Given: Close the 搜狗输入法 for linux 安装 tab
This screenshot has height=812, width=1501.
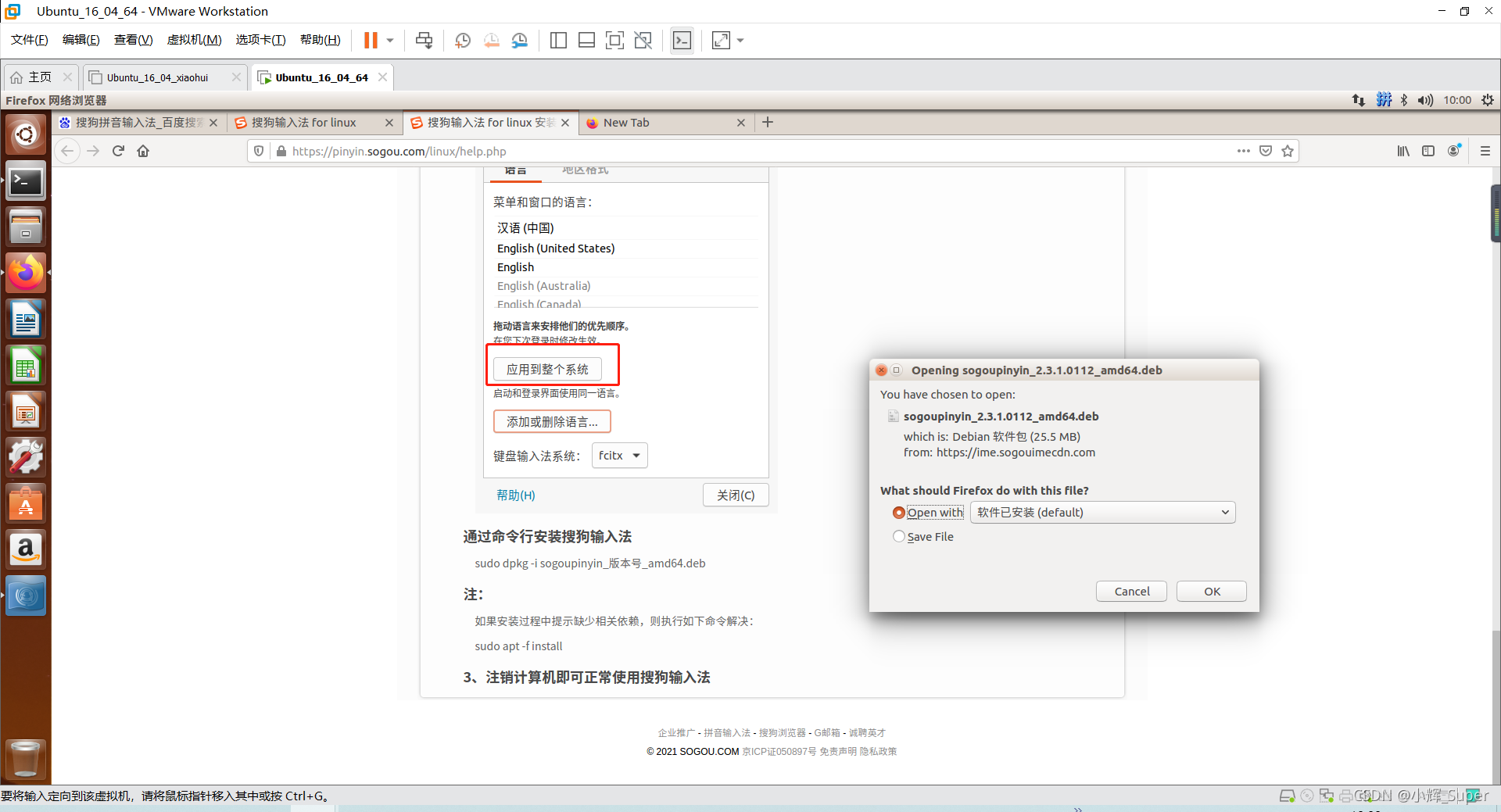Looking at the screenshot, I should pos(565,123).
